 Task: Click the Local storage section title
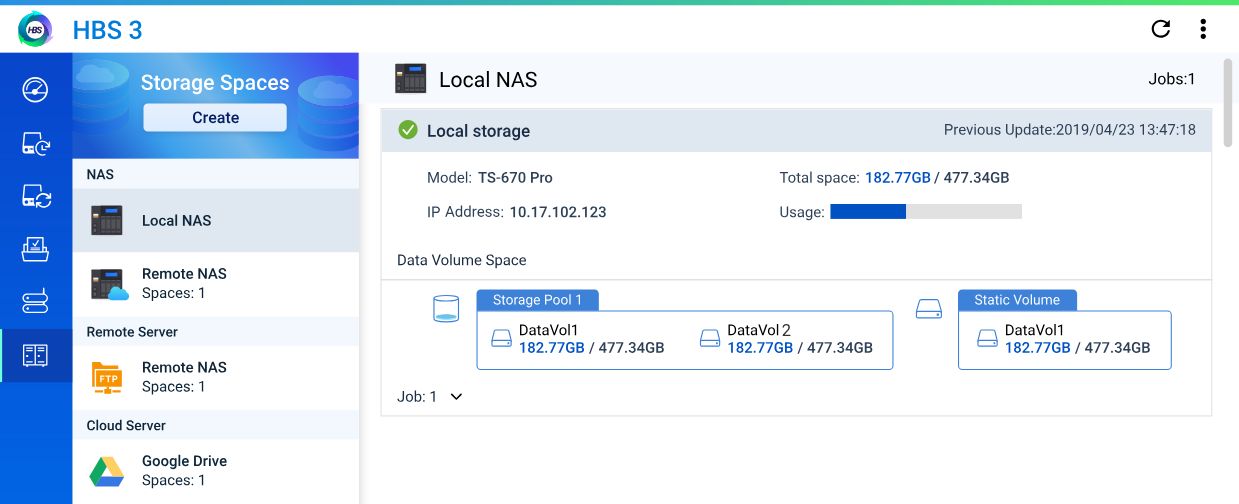point(478,131)
